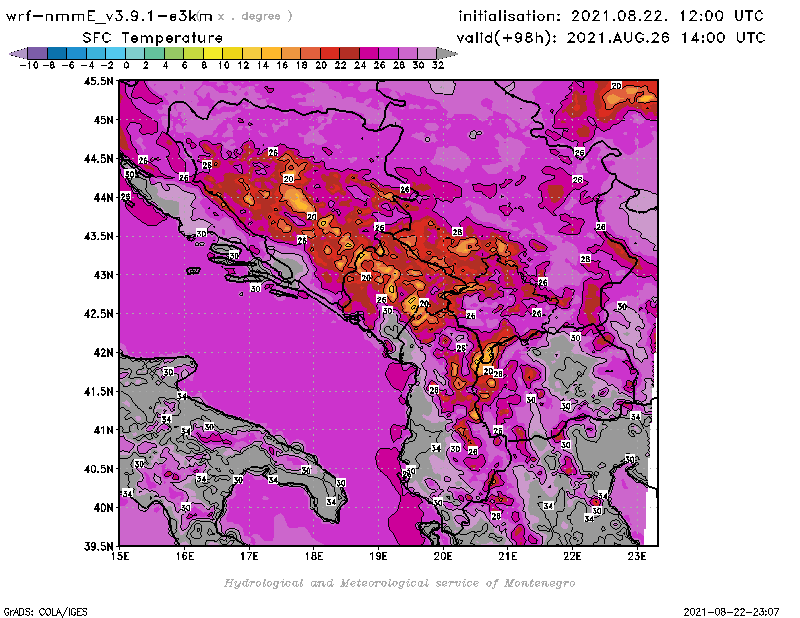The width and height of the screenshot is (800, 618).
Task: Click the Hydrological and Meteorological service of Montenegro caption
Action: (399, 583)
